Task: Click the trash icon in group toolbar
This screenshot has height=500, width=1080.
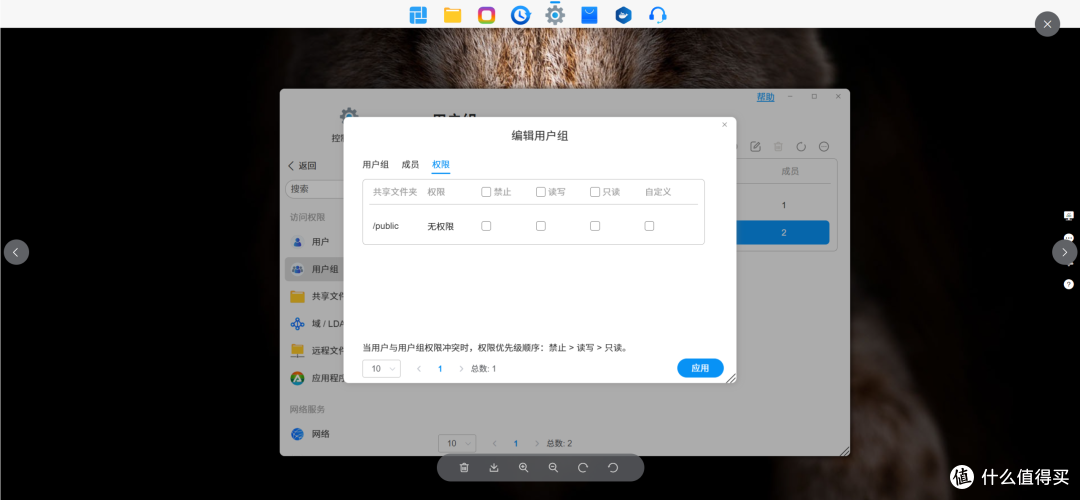Action: click(x=778, y=147)
